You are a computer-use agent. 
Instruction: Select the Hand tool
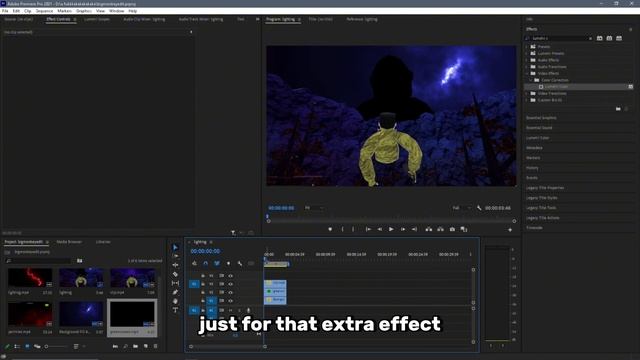pyautogui.click(x=176, y=301)
